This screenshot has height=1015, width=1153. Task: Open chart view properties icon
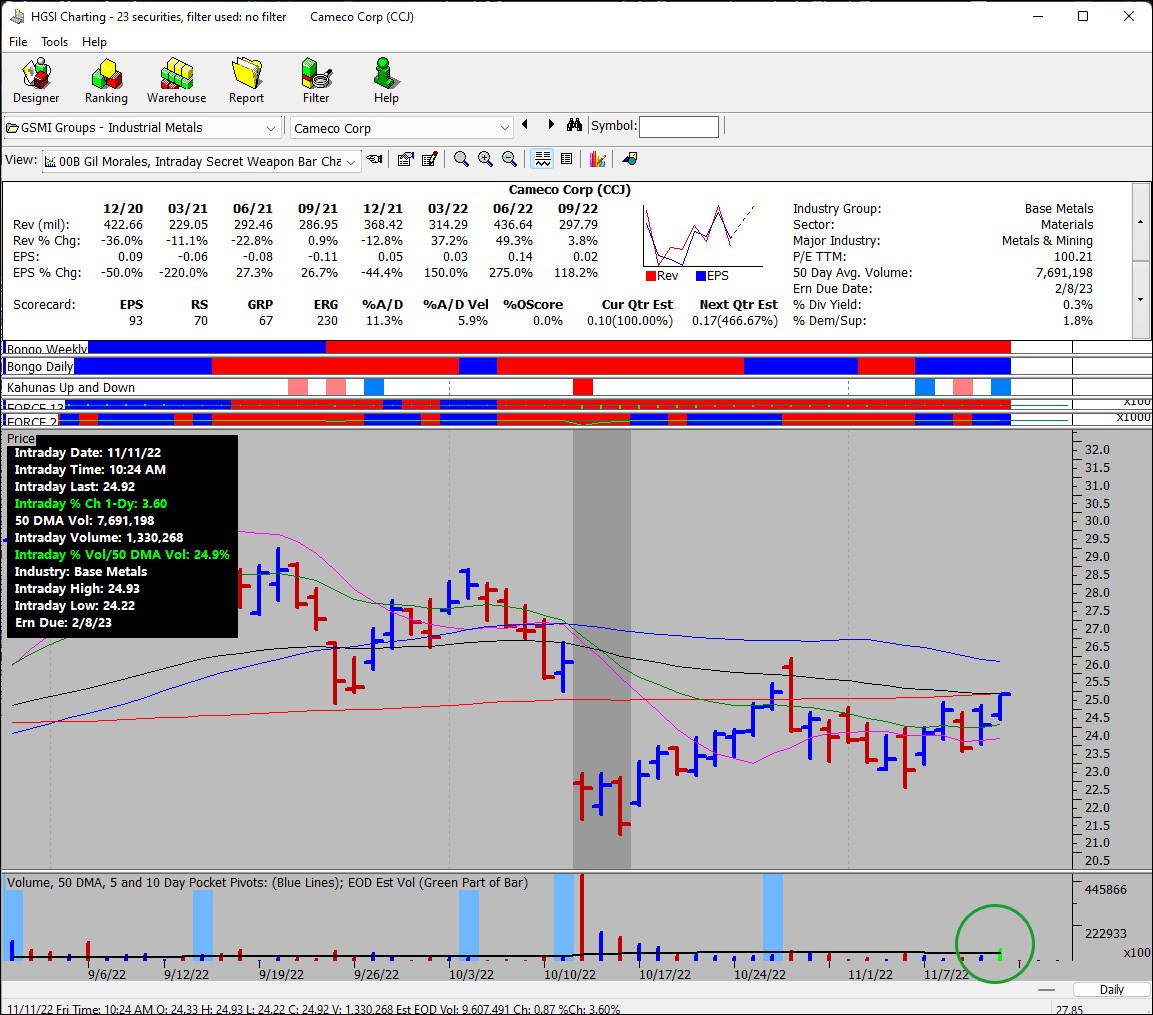click(405, 159)
